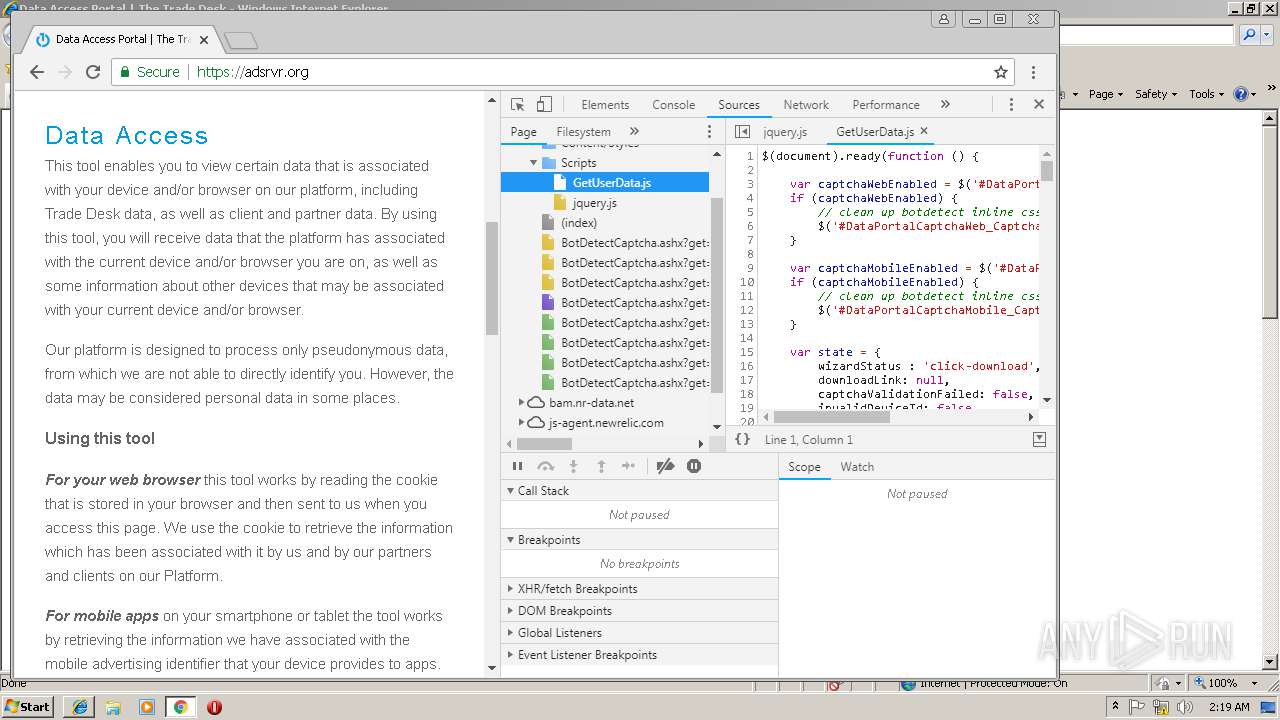Open the (index) file in the tree
Image resolution: width=1280 pixels, height=720 pixels.
pyautogui.click(x=579, y=223)
